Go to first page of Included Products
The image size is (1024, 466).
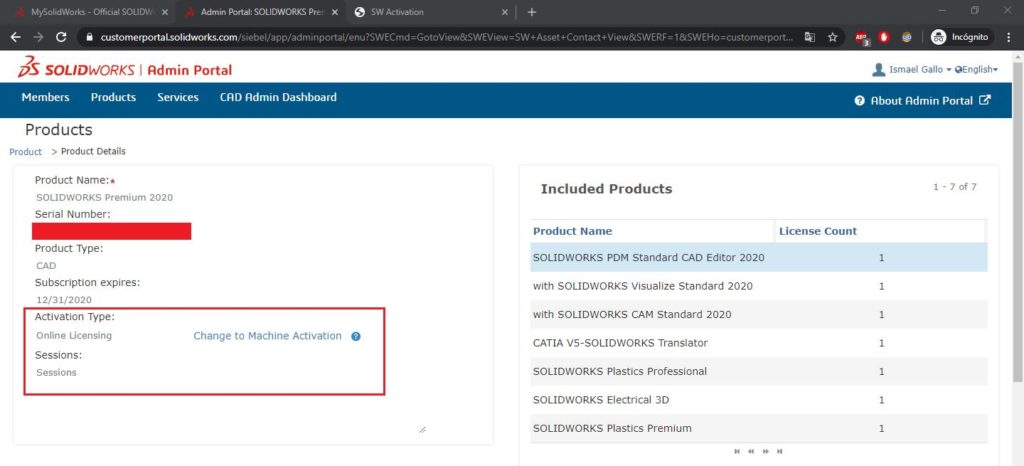coord(737,451)
